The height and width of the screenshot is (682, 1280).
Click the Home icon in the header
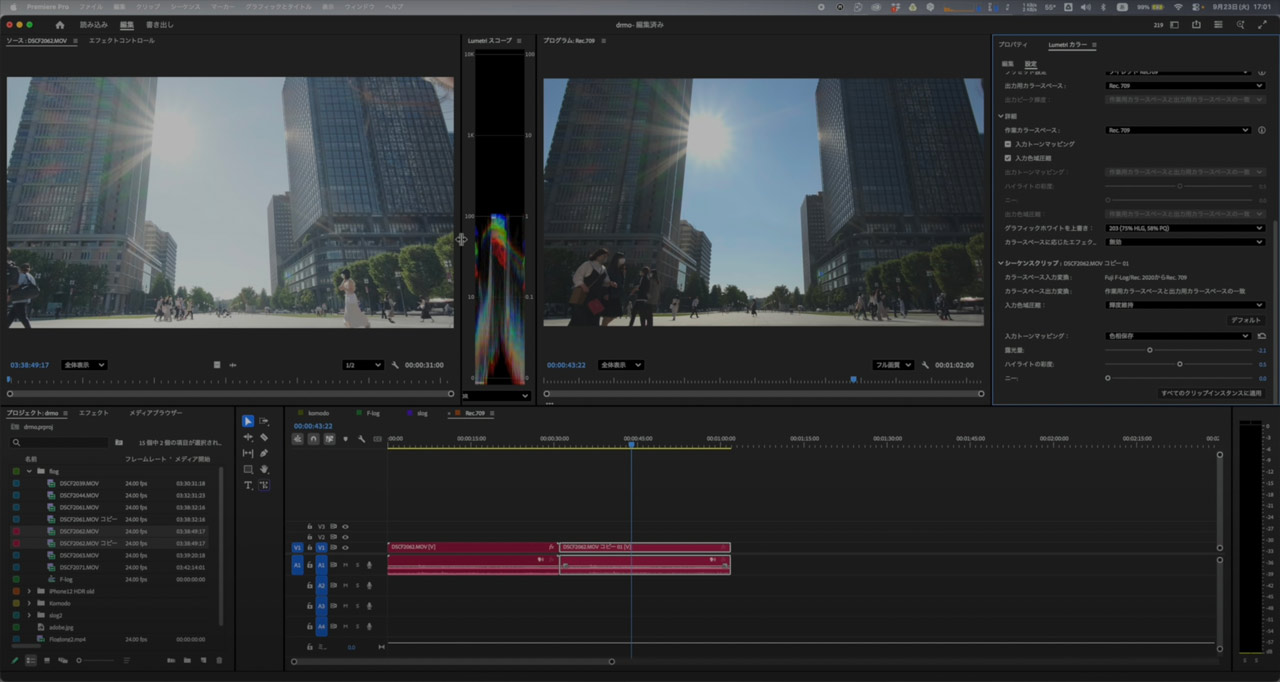click(60, 24)
